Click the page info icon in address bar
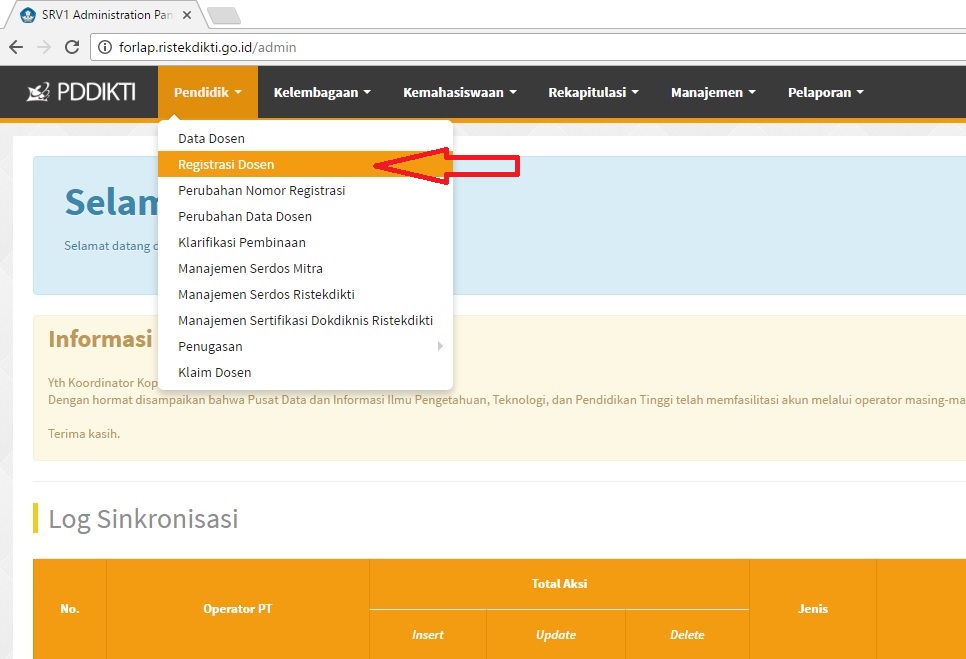Screen dimensions: 966x659 [105, 46]
